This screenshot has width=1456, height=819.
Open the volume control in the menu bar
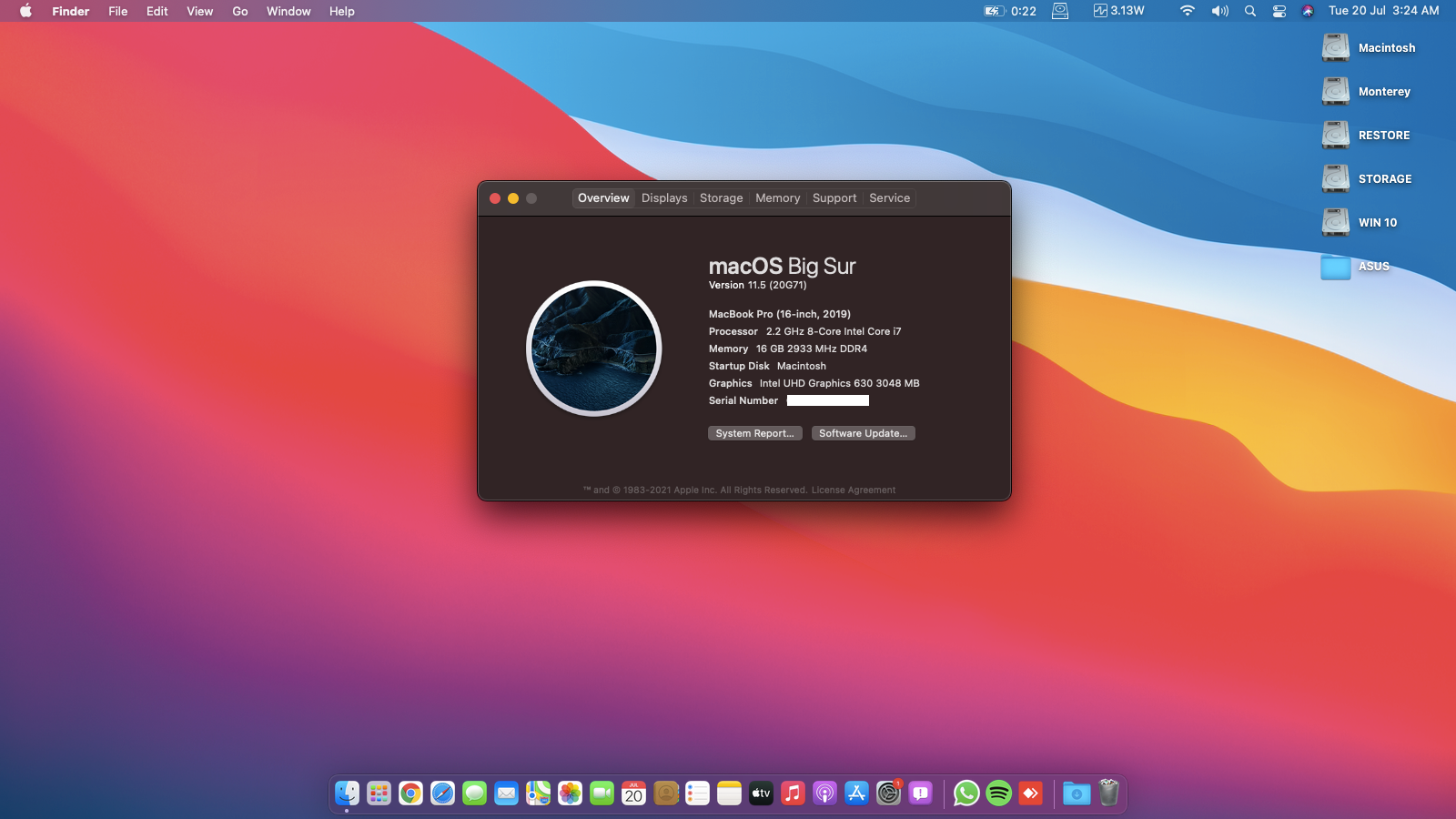[x=1220, y=11]
